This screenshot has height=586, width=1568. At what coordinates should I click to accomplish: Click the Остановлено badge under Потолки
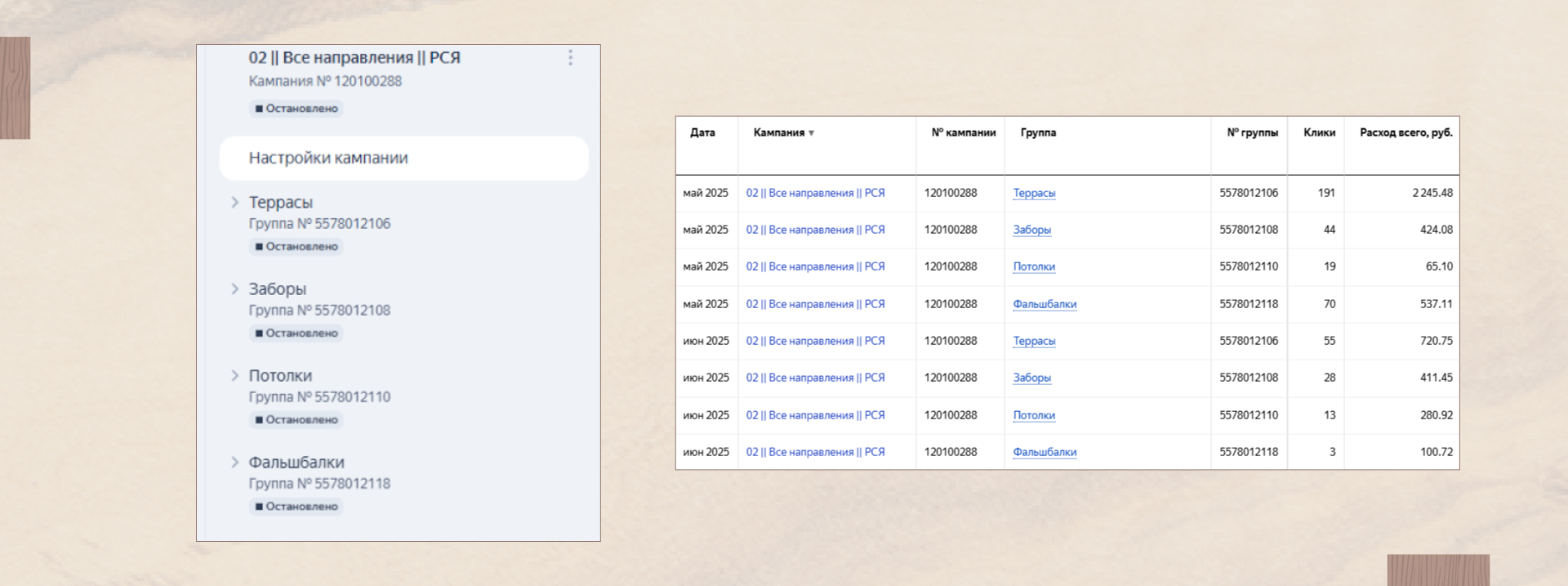click(296, 419)
